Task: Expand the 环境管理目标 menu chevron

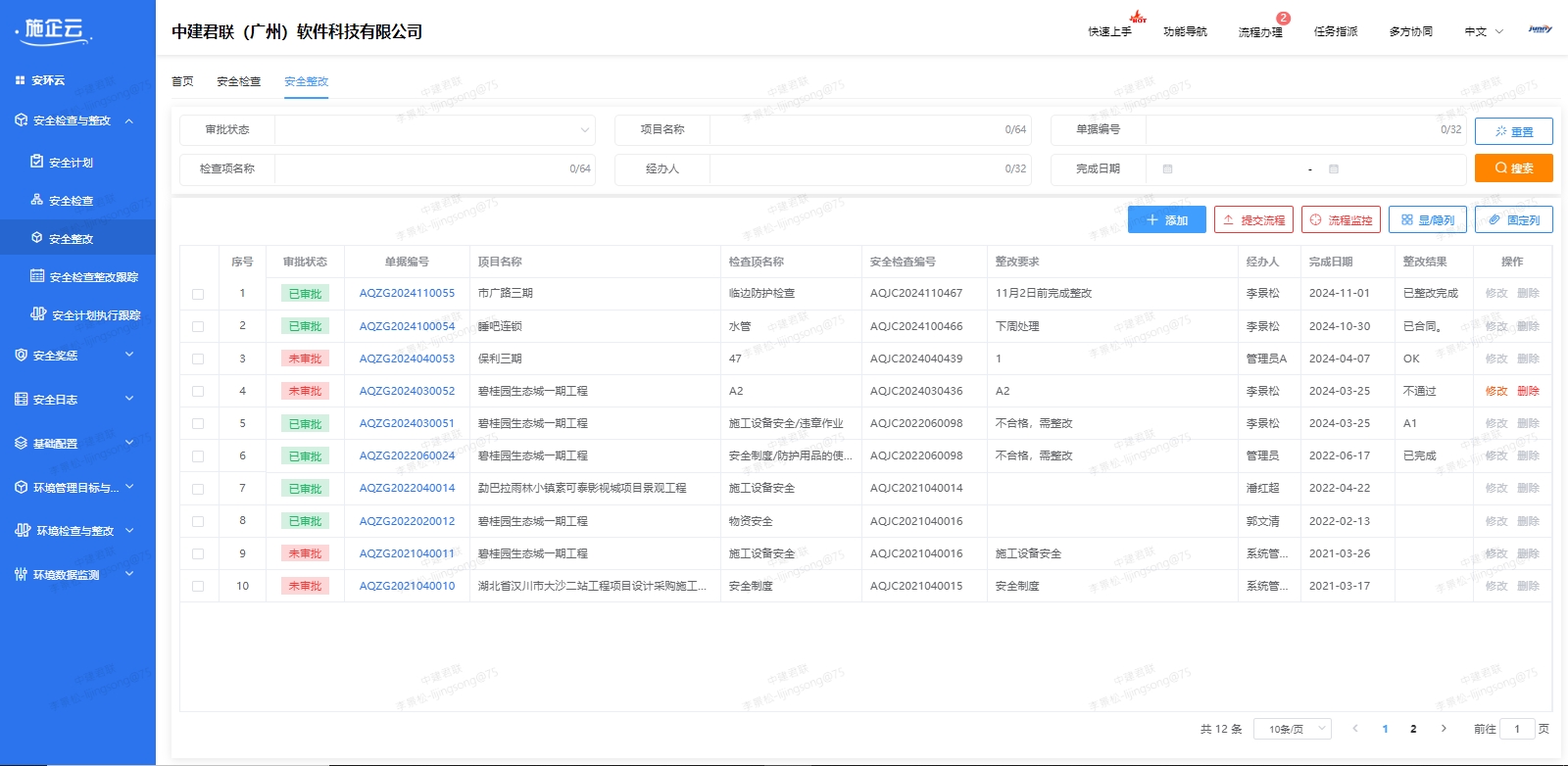Action: pyautogui.click(x=129, y=487)
